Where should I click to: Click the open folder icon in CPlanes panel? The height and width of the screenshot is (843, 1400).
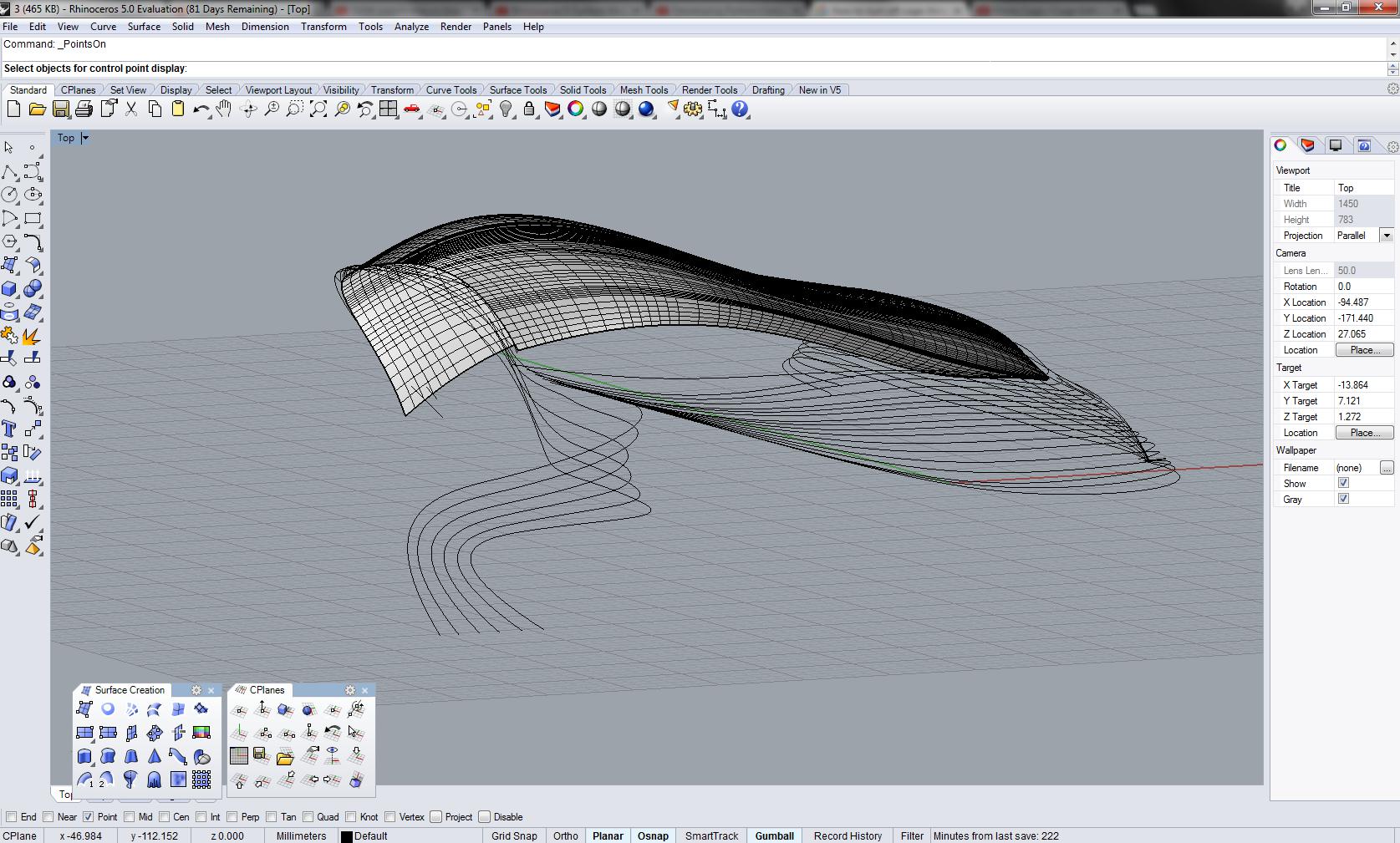(285, 757)
